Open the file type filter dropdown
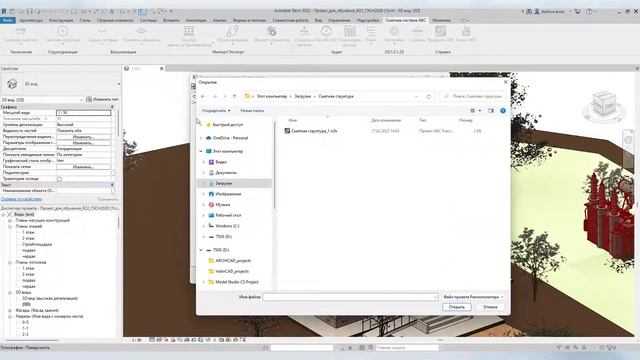 (473, 297)
